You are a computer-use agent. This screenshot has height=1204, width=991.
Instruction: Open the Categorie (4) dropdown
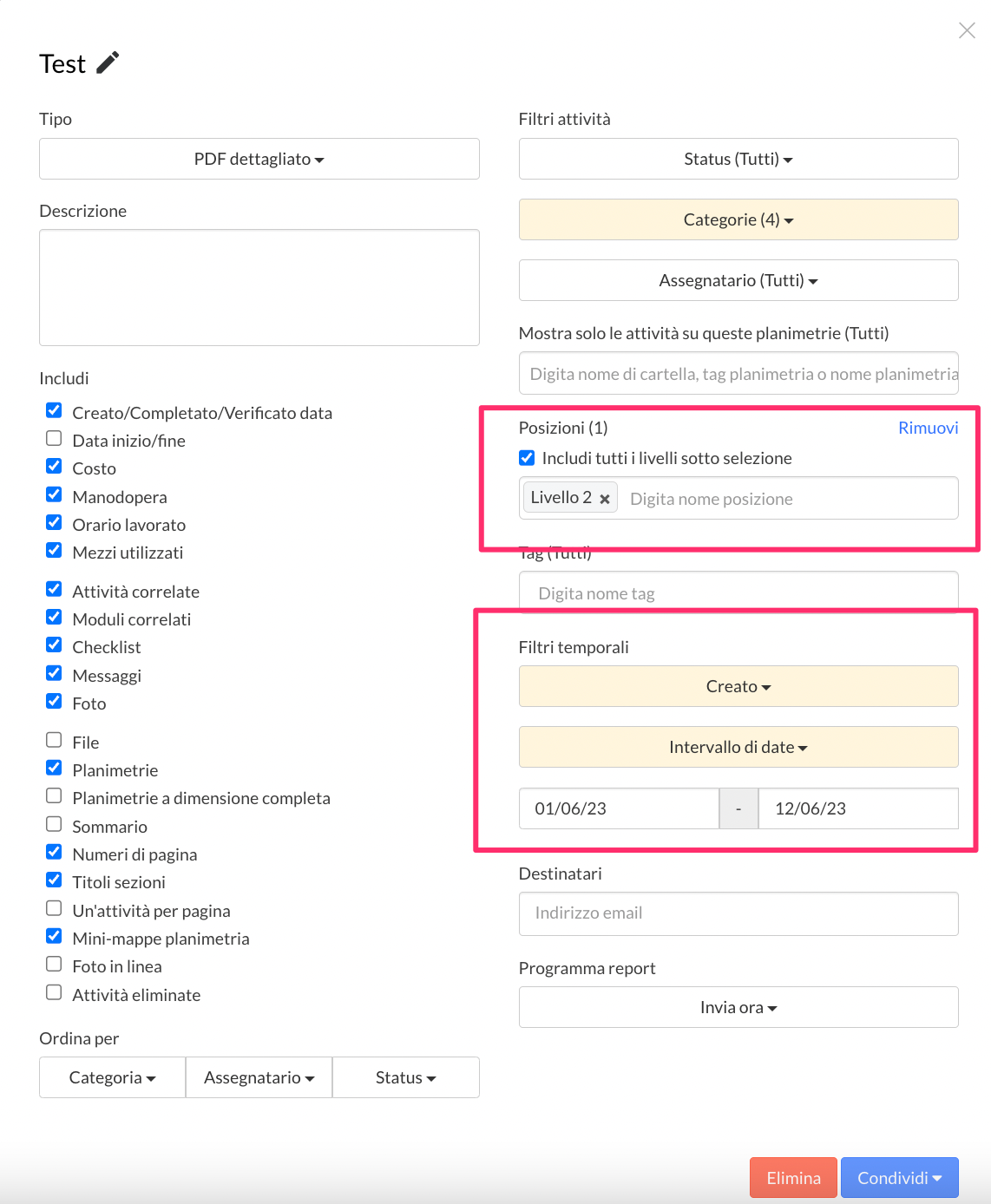tap(738, 219)
